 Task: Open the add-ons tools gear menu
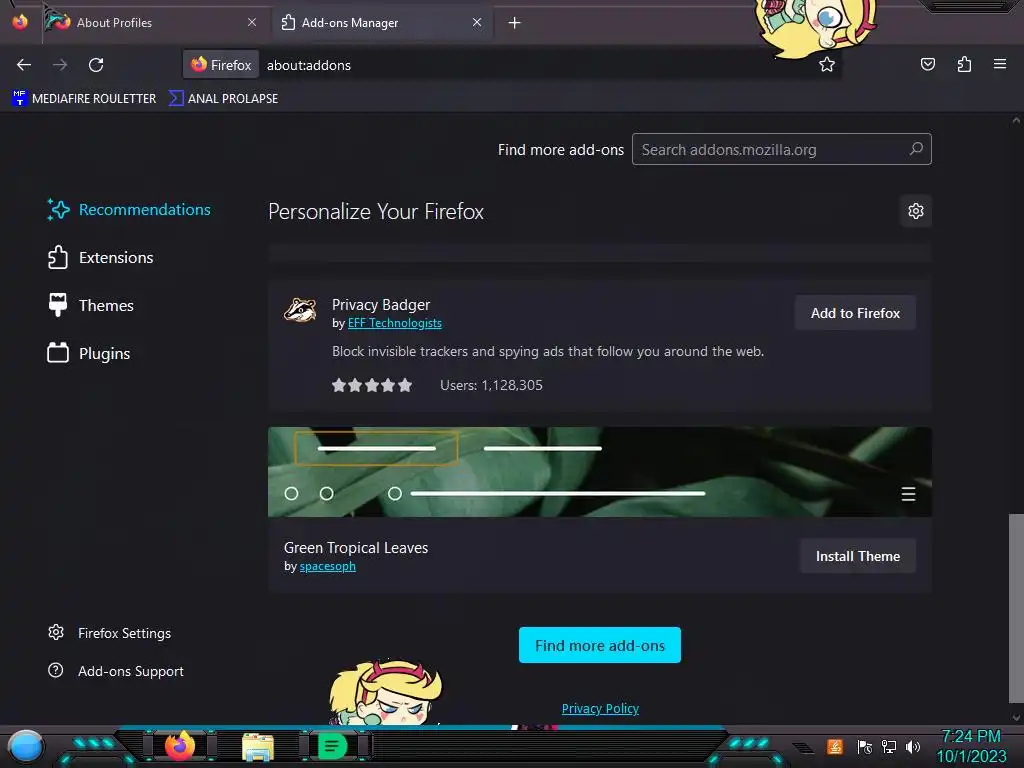point(916,211)
